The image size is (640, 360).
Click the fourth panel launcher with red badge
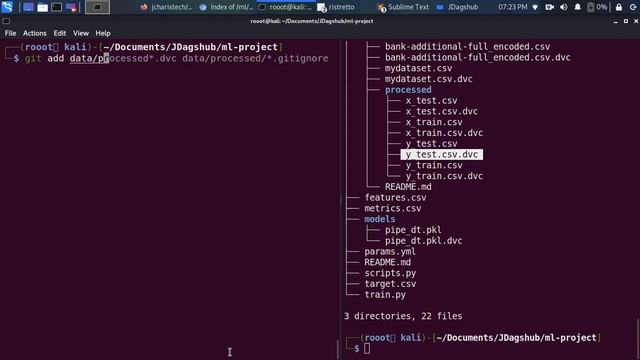[71, 7]
